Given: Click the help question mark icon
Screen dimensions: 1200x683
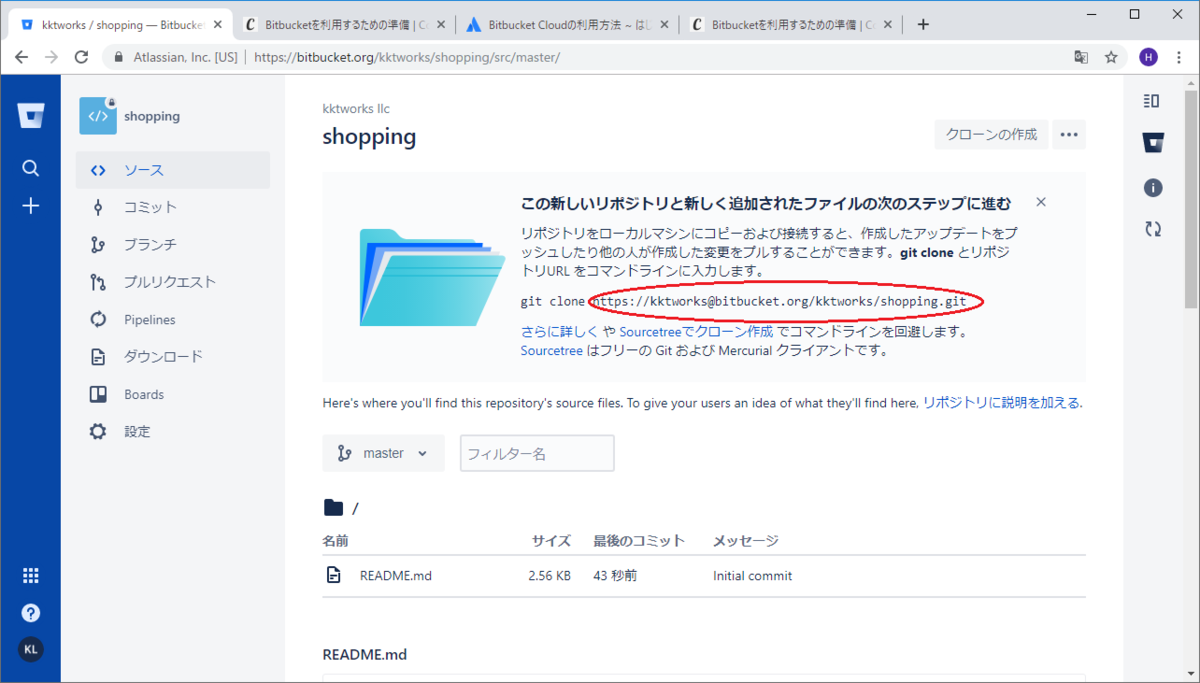Looking at the screenshot, I should coord(31,613).
